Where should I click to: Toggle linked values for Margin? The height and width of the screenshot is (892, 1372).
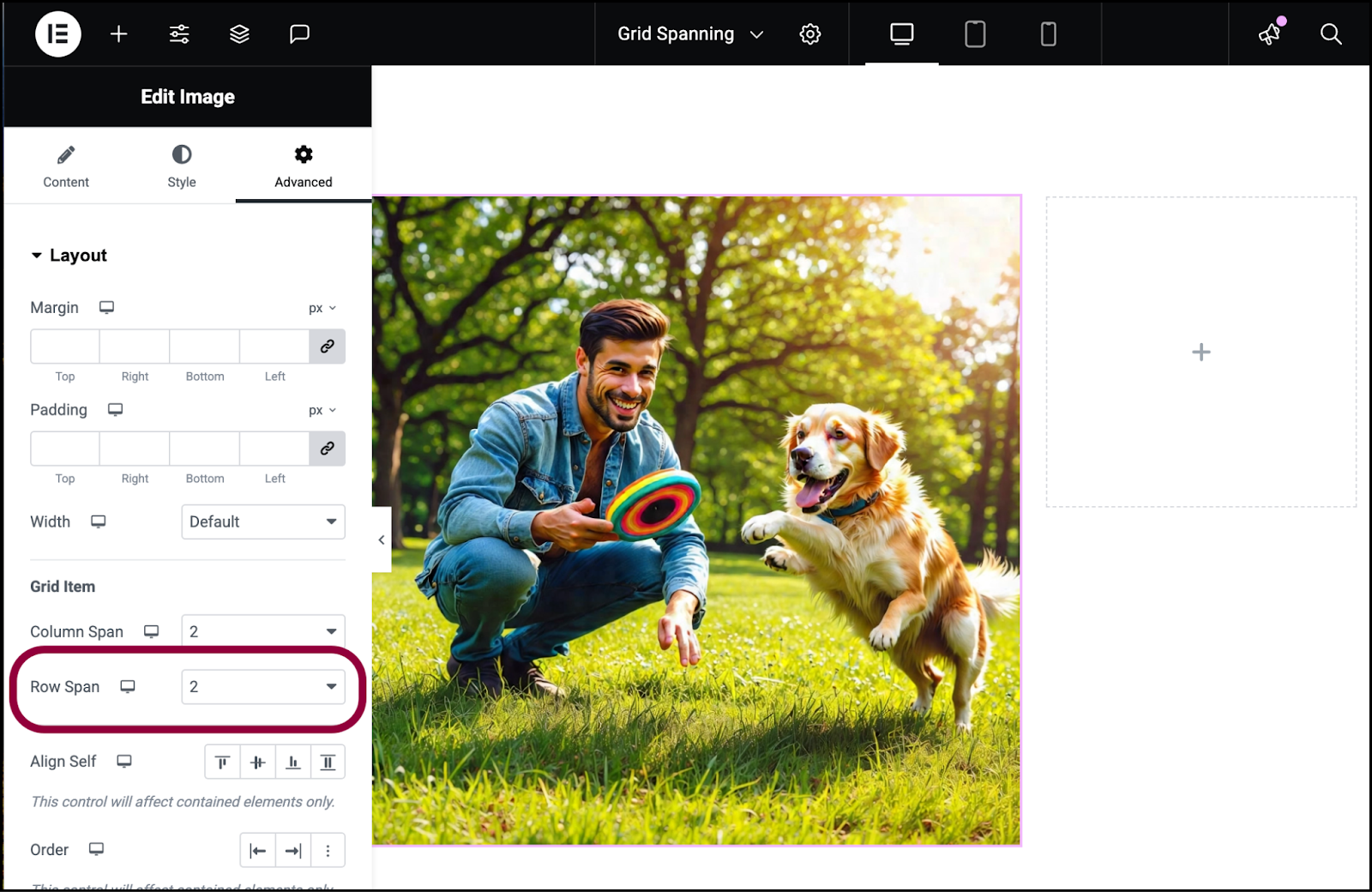pos(328,347)
